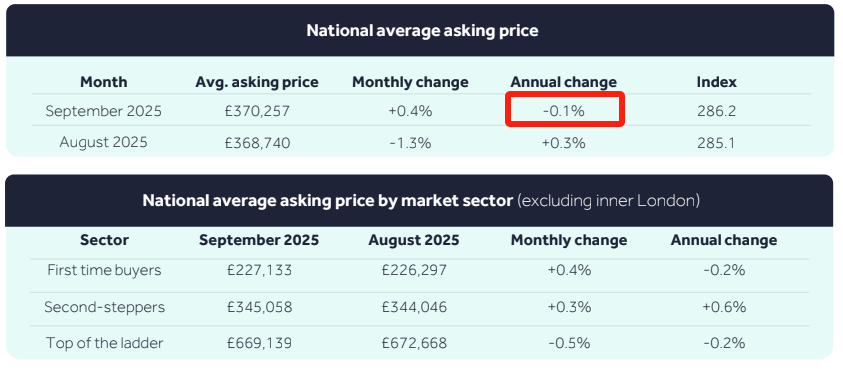Click the highlighted -0.1% annual change cell
Viewport: 843px width, 370px height.
click(x=564, y=110)
